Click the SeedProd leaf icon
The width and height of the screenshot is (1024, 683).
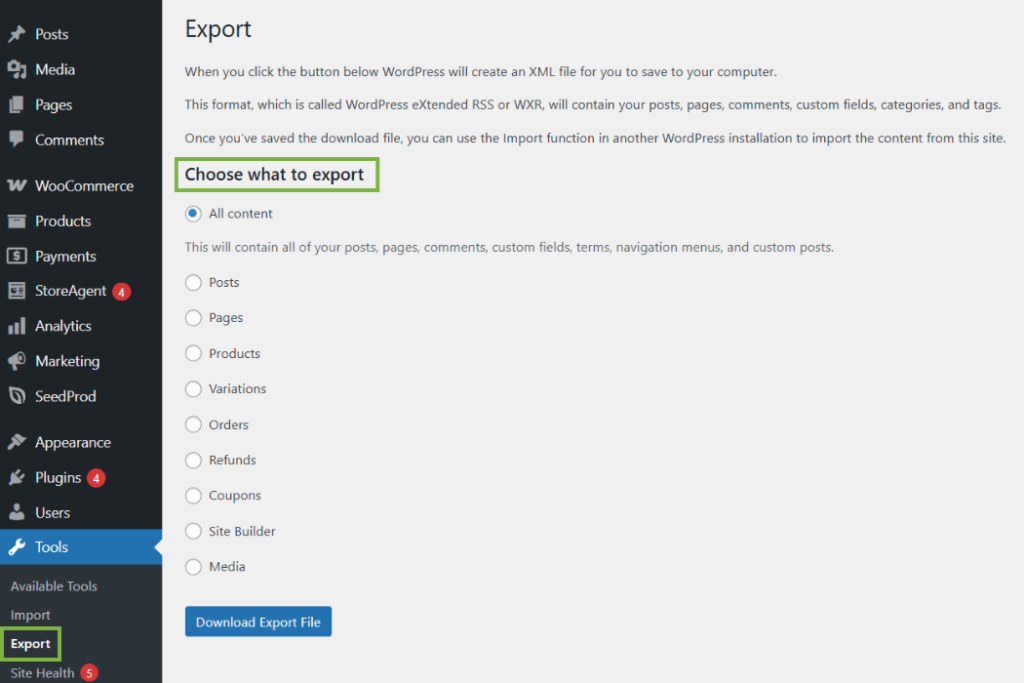17,396
